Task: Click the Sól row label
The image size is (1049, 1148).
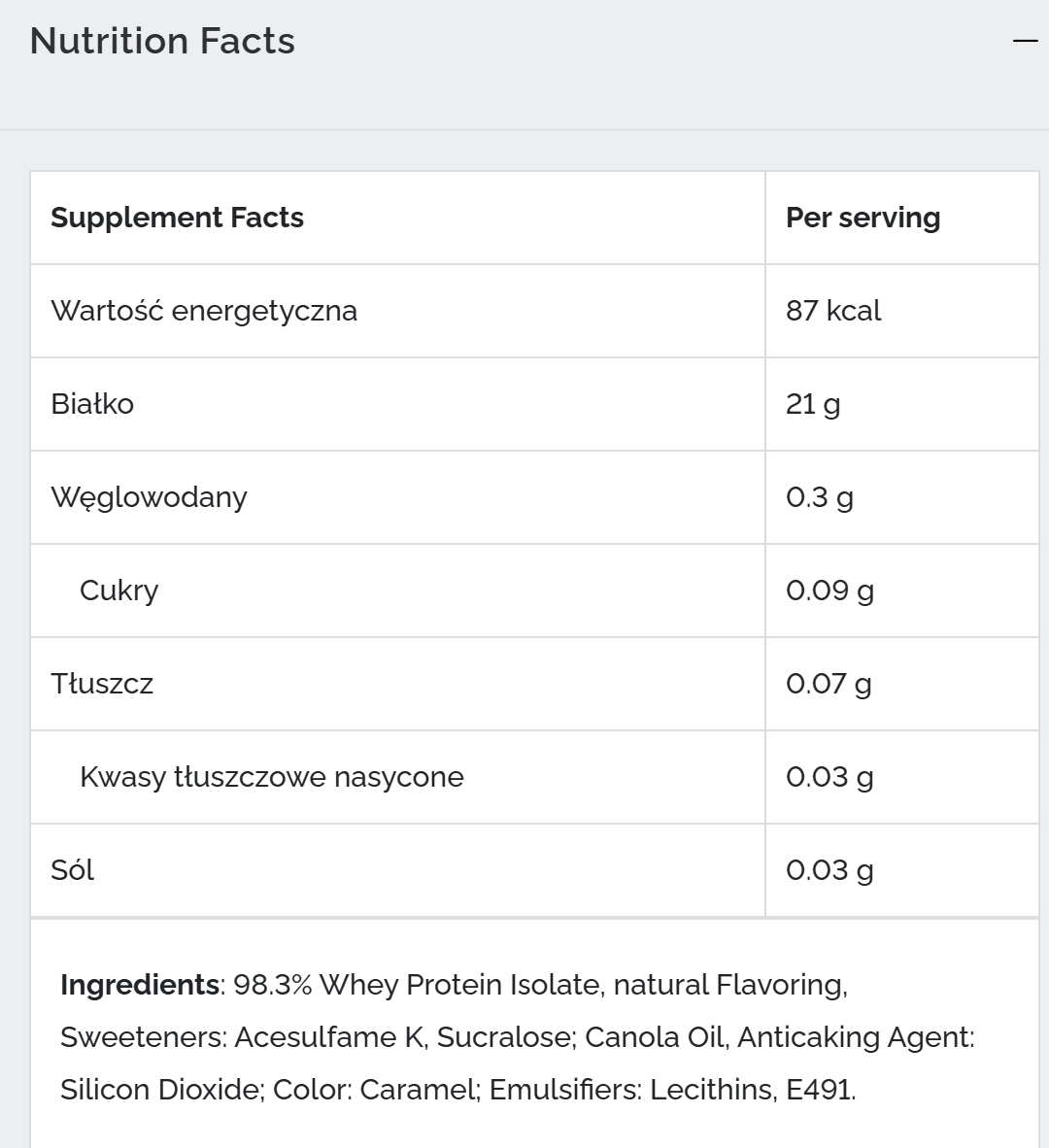Action: (x=73, y=870)
